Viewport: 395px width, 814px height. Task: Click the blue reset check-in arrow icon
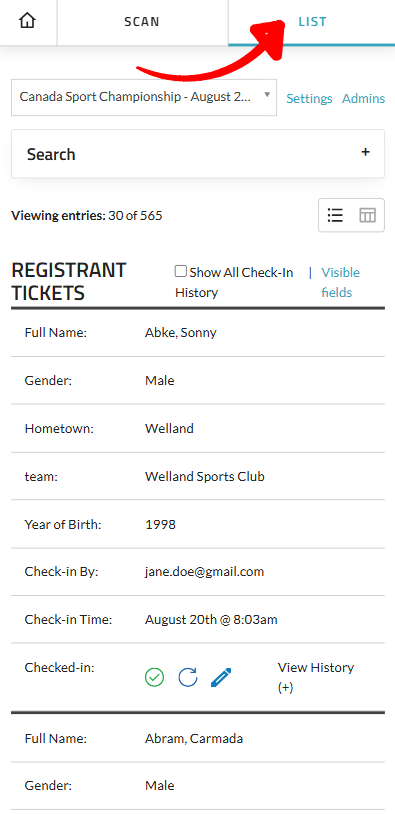(x=187, y=677)
